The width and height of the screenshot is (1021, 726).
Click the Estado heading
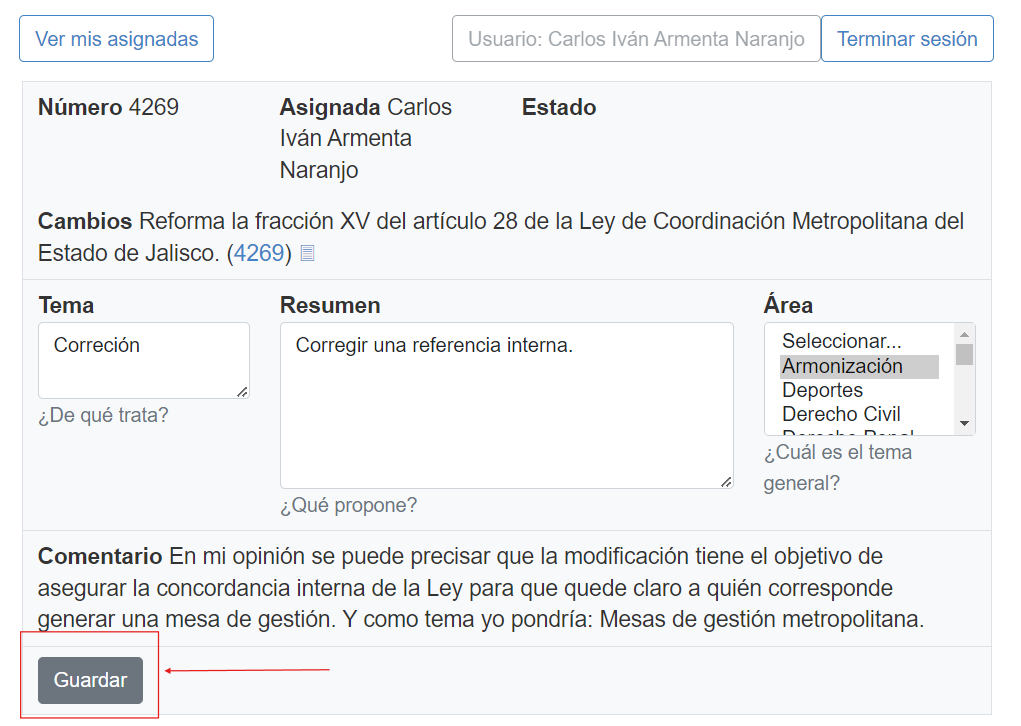click(x=559, y=107)
